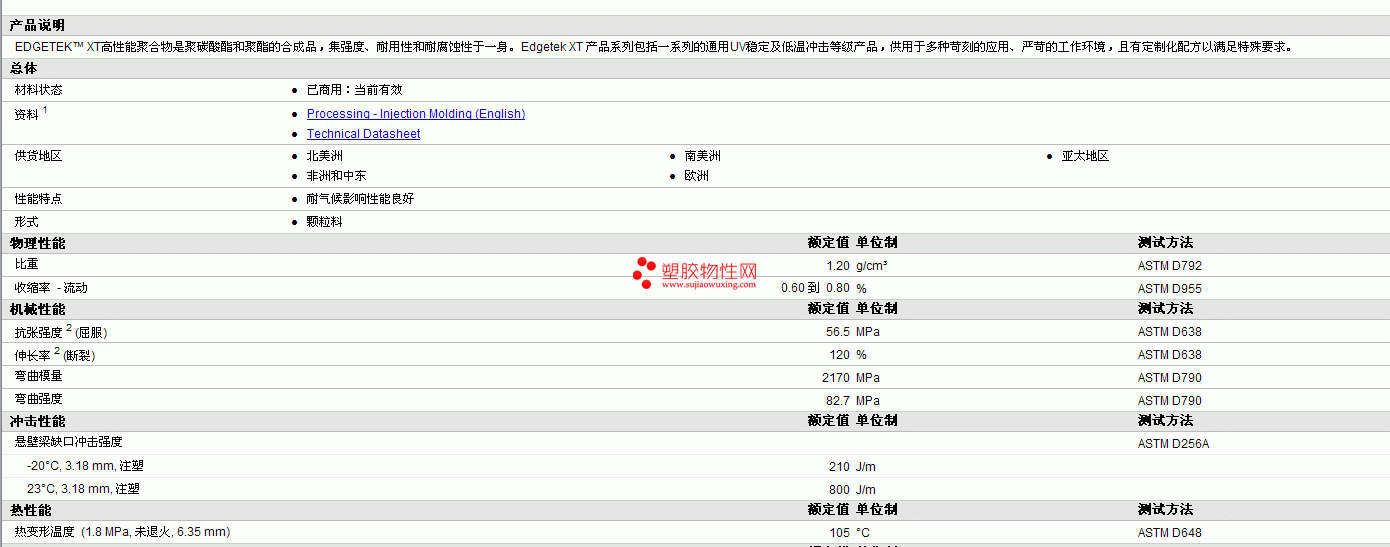
Task: Click the 120 elongation value
Action: click(x=840, y=355)
